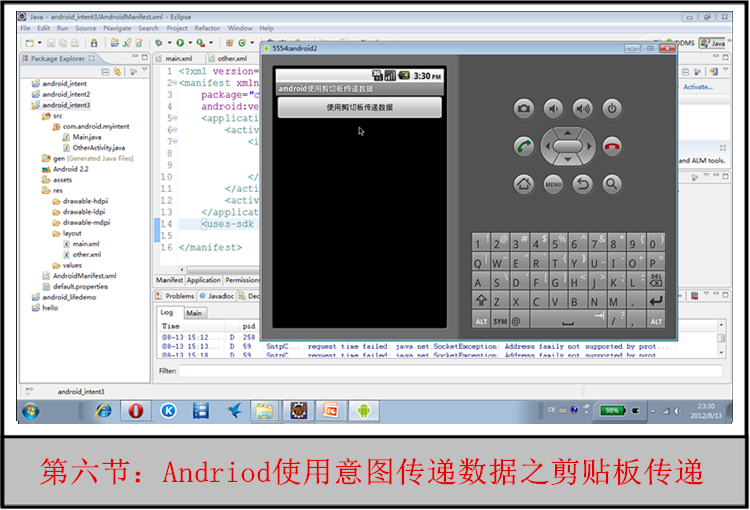Click the emulator volume down button
750x510 pixels.
553,109
